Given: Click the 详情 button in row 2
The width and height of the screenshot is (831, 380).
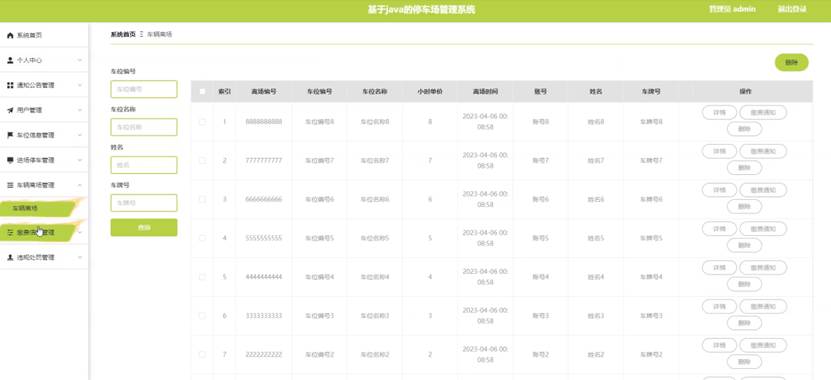Looking at the screenshot, I should pyautogui.click(x=719, y=152).
